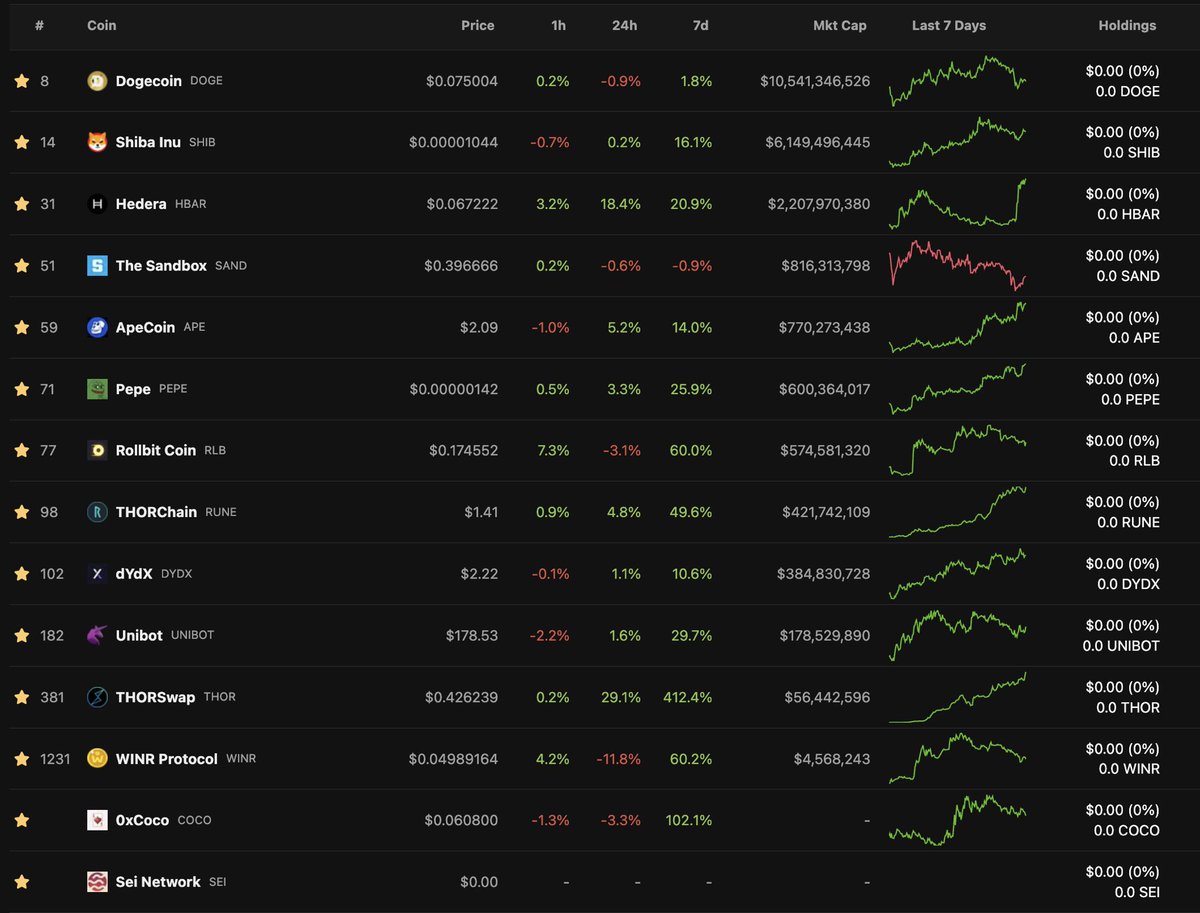Open the Pepe coin page

pyautogui.click(x=133, y=389)
